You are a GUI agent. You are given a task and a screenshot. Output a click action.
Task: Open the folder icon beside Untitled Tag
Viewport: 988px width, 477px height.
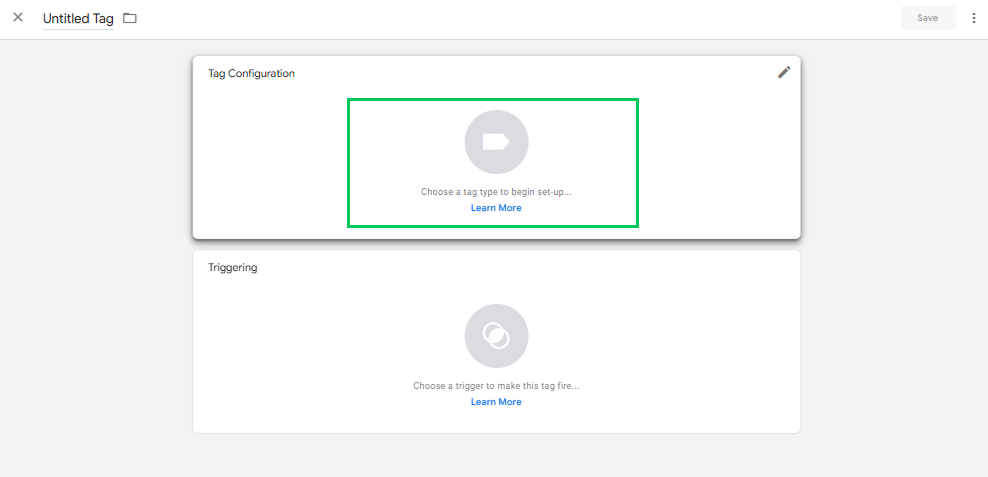[130, 18]
